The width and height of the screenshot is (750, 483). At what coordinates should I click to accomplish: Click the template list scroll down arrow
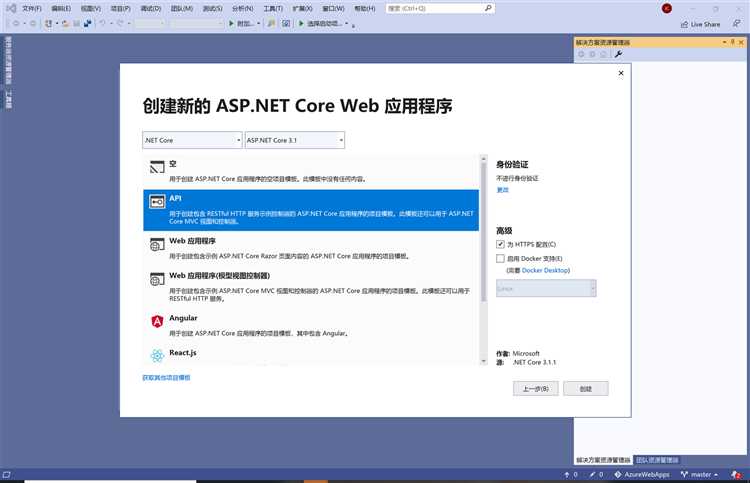point(484,361)
